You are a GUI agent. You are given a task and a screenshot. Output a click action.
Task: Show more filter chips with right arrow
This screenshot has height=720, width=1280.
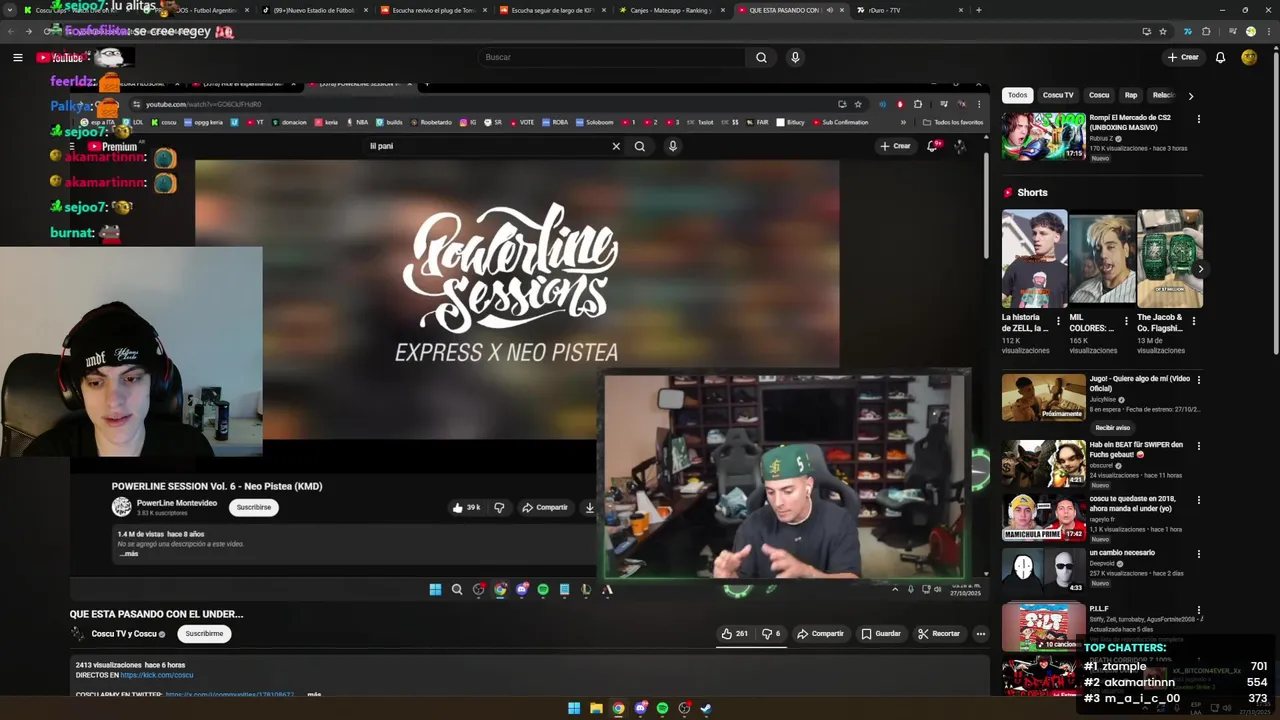click(x=1191, y=96)
